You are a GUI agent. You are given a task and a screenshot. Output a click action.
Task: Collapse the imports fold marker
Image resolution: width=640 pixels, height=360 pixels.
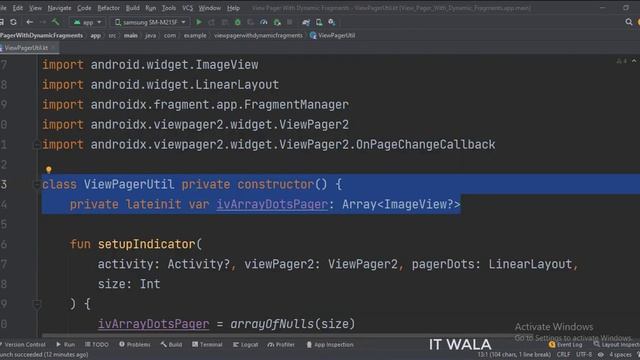click(x=36, y=144)
